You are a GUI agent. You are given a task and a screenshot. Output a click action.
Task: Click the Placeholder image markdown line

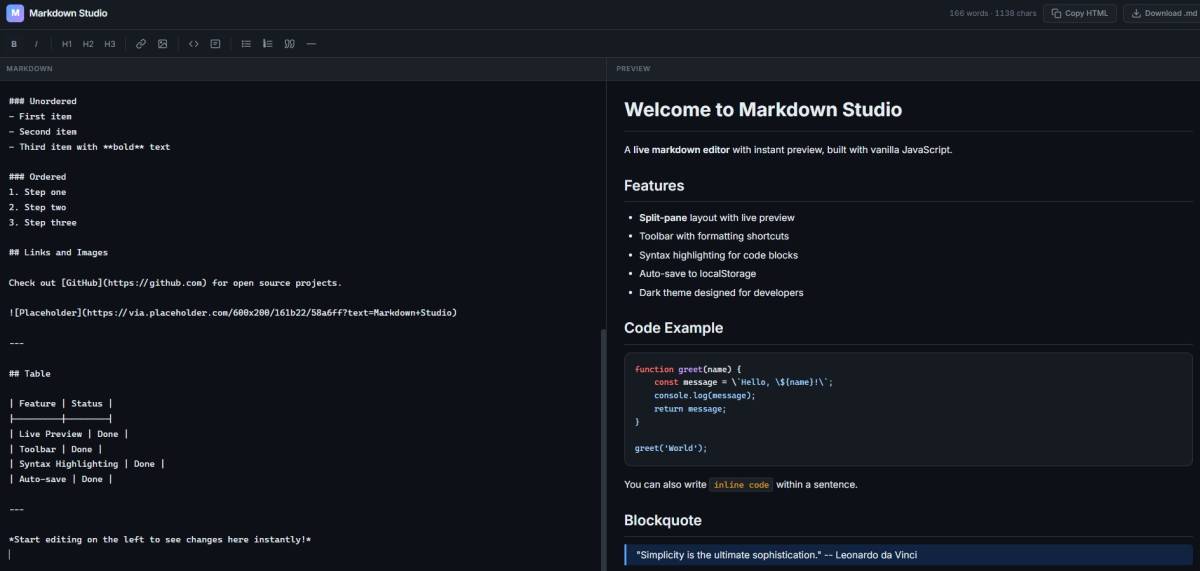[233, 313]
